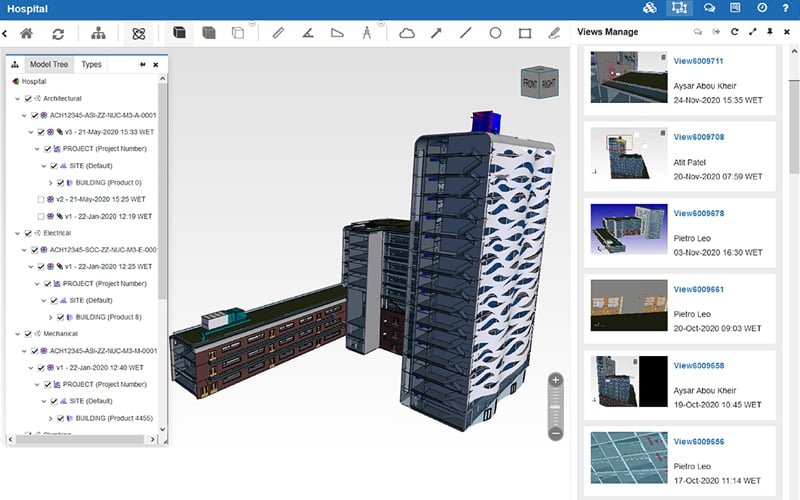Expand the Views Manage panel fullscreen
This screenshot has height=500, width=800.
tap(753, 32)
